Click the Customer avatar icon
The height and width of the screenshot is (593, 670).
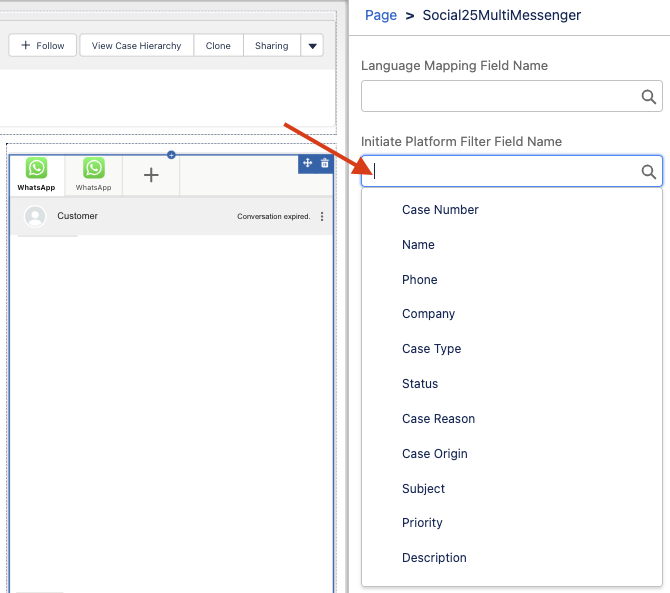coord(36,216)
